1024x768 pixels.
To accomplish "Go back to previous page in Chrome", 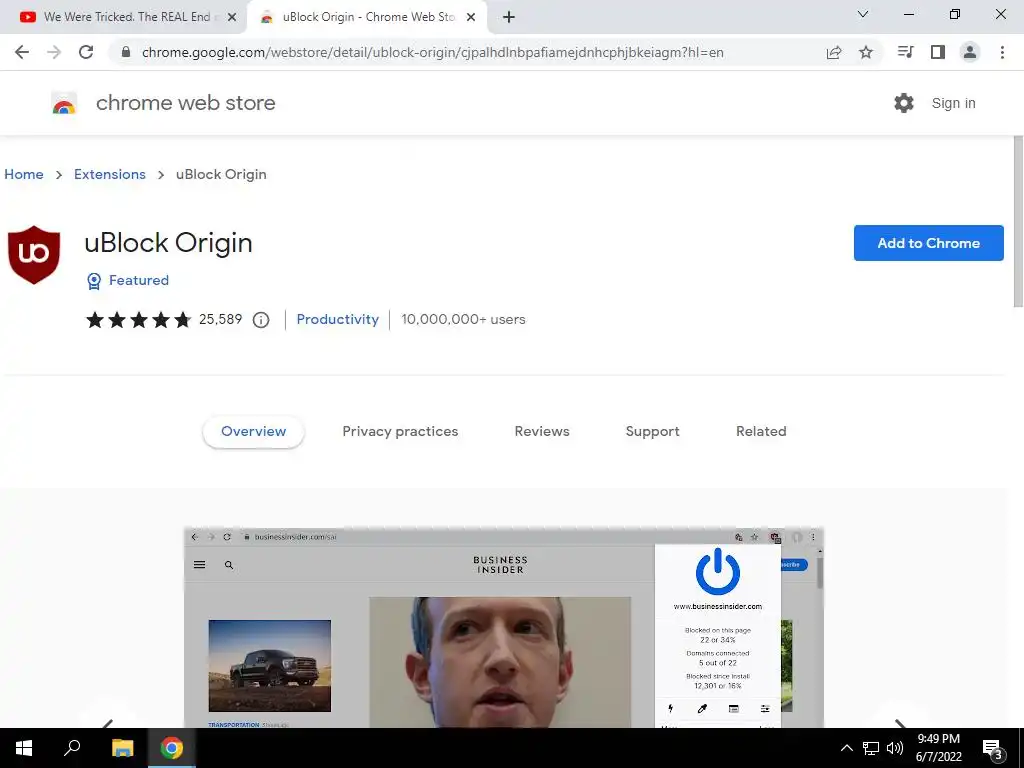I will pyautogui.click(x=22, y=52).
